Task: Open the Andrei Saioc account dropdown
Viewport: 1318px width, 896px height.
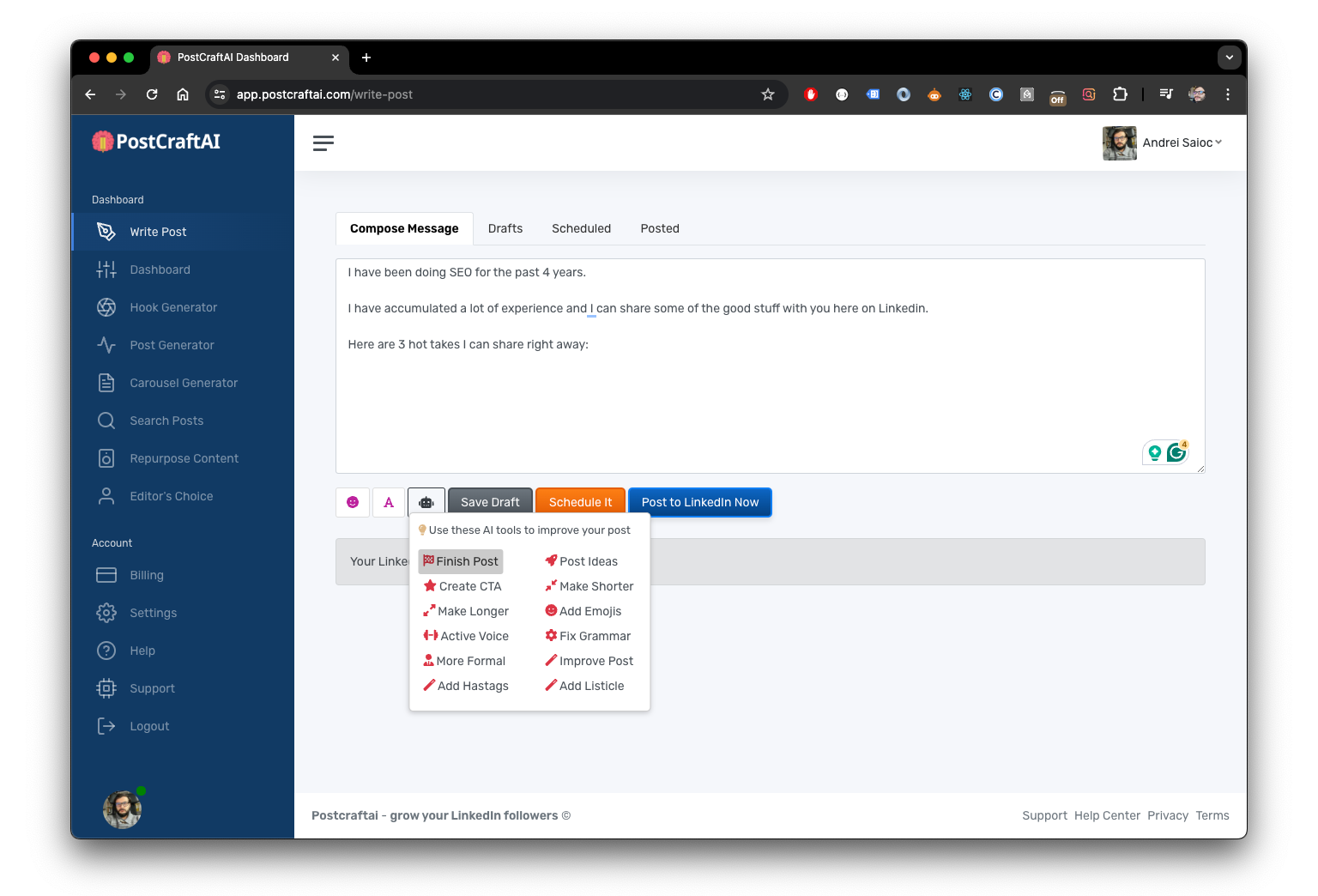Action: point(1182,142)
